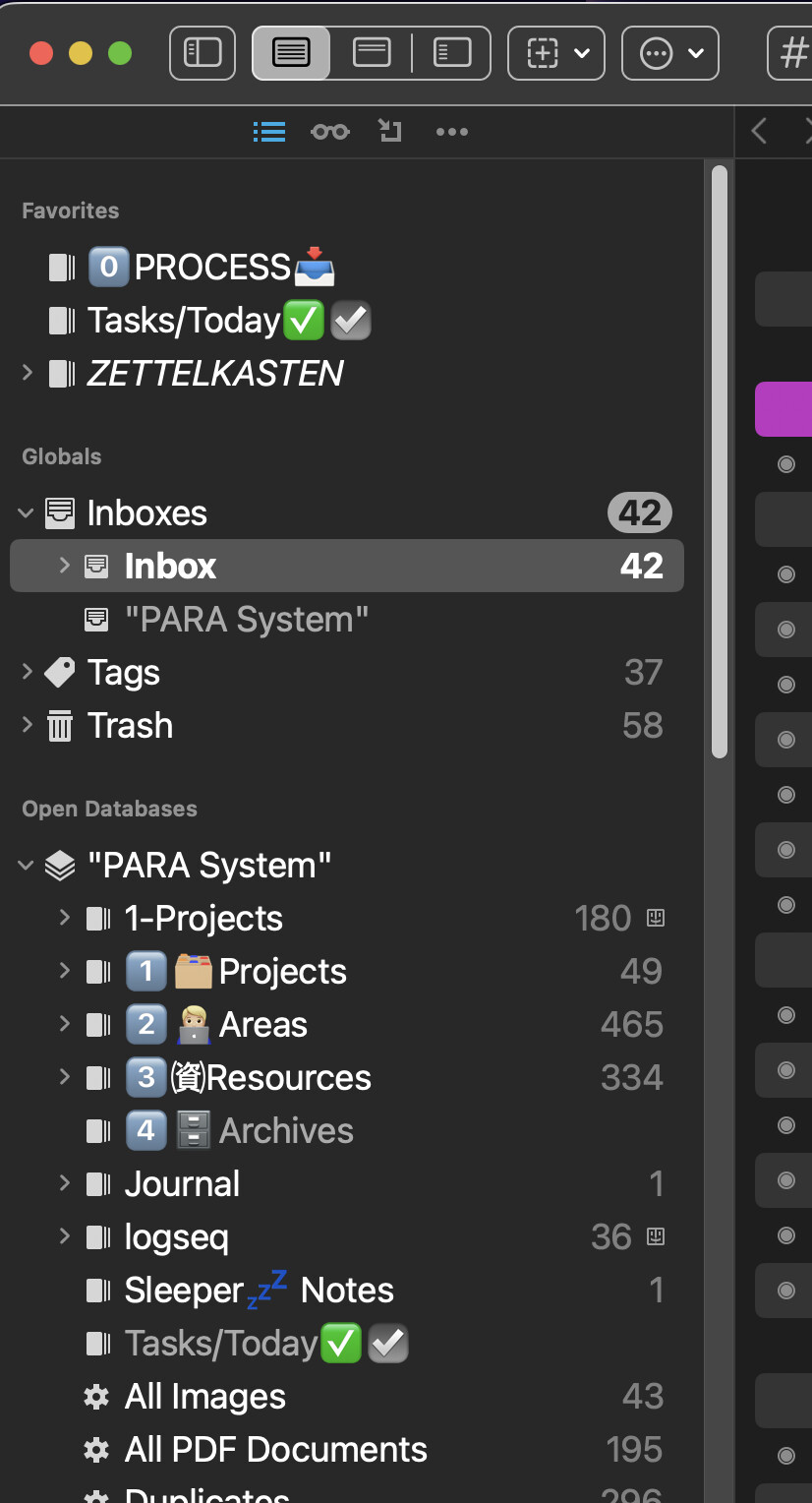The height and width of the screenshot is (1503, 812).
Task: Expand the Tags group chevron
Action: tap(28, 672)
